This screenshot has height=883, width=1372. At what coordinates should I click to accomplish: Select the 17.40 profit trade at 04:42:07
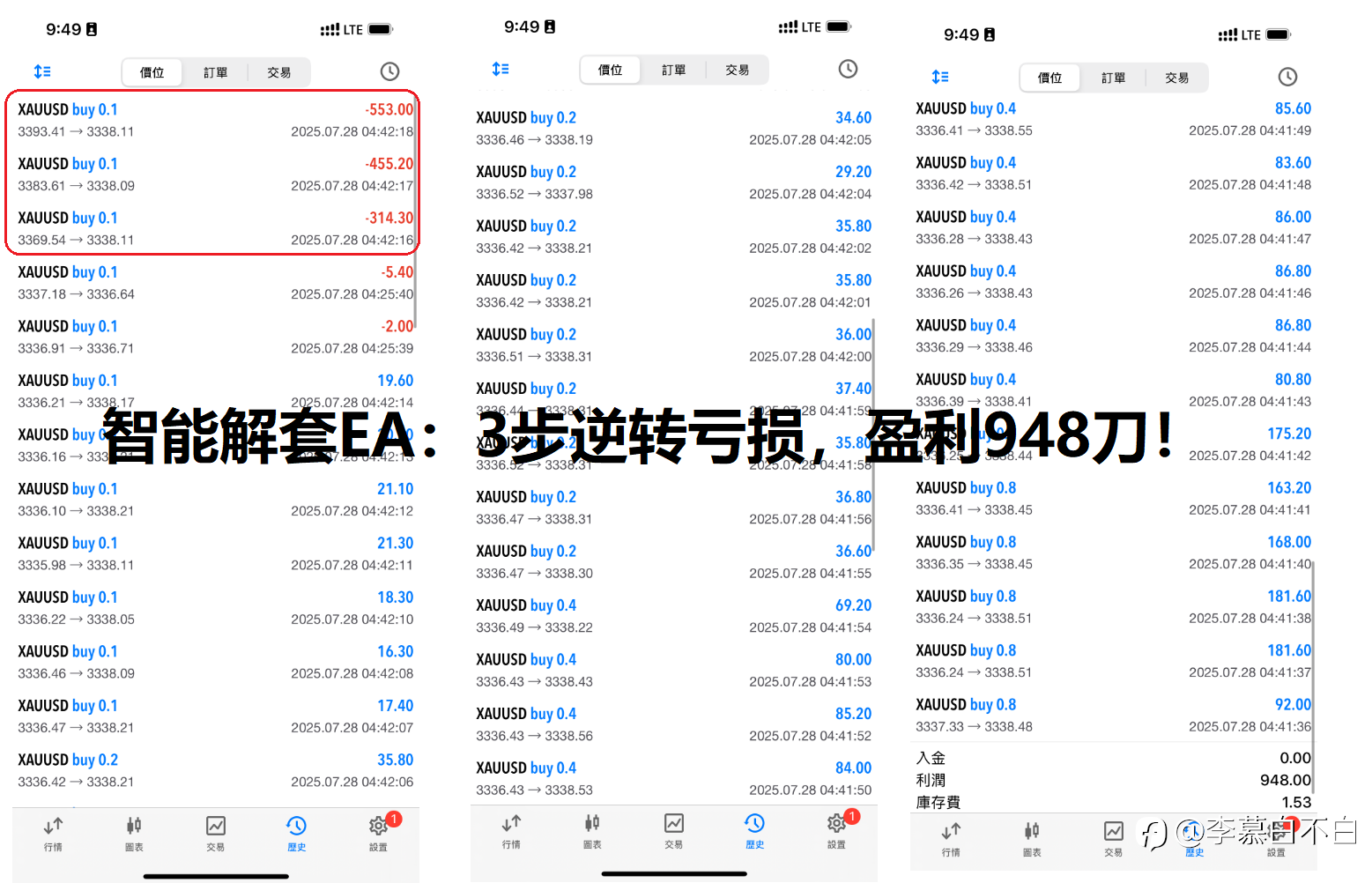[x=215, y=716]
